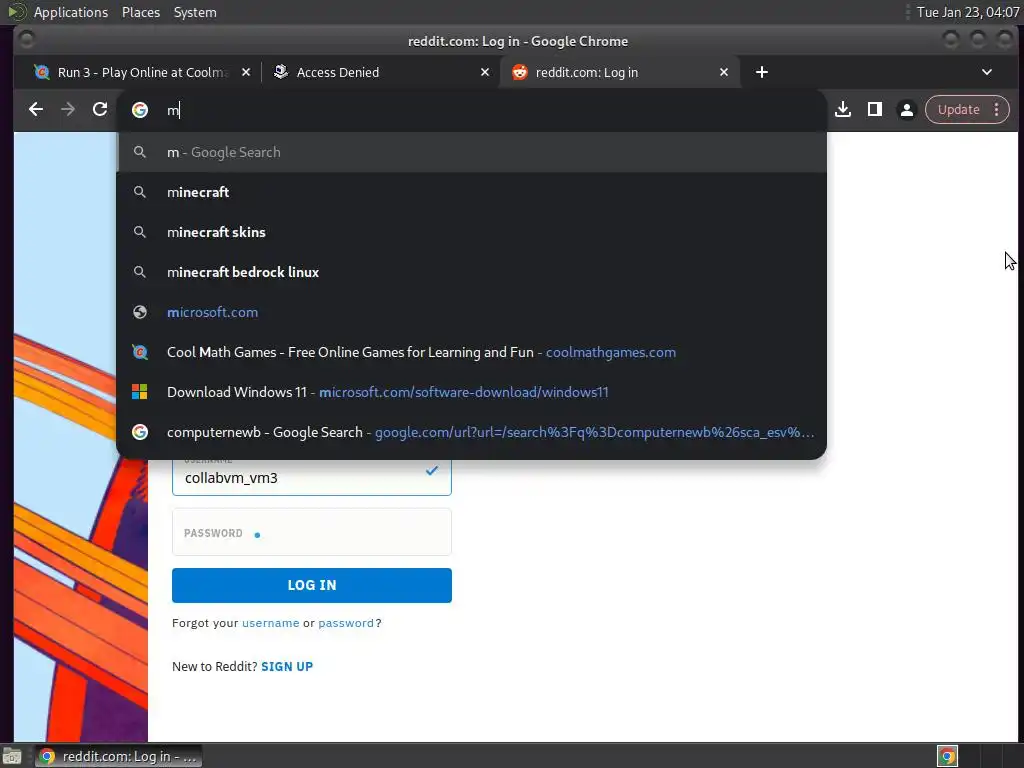Open the Applications menu
1024x768 pixels.
pyautogui.click(x=71, y=12)
